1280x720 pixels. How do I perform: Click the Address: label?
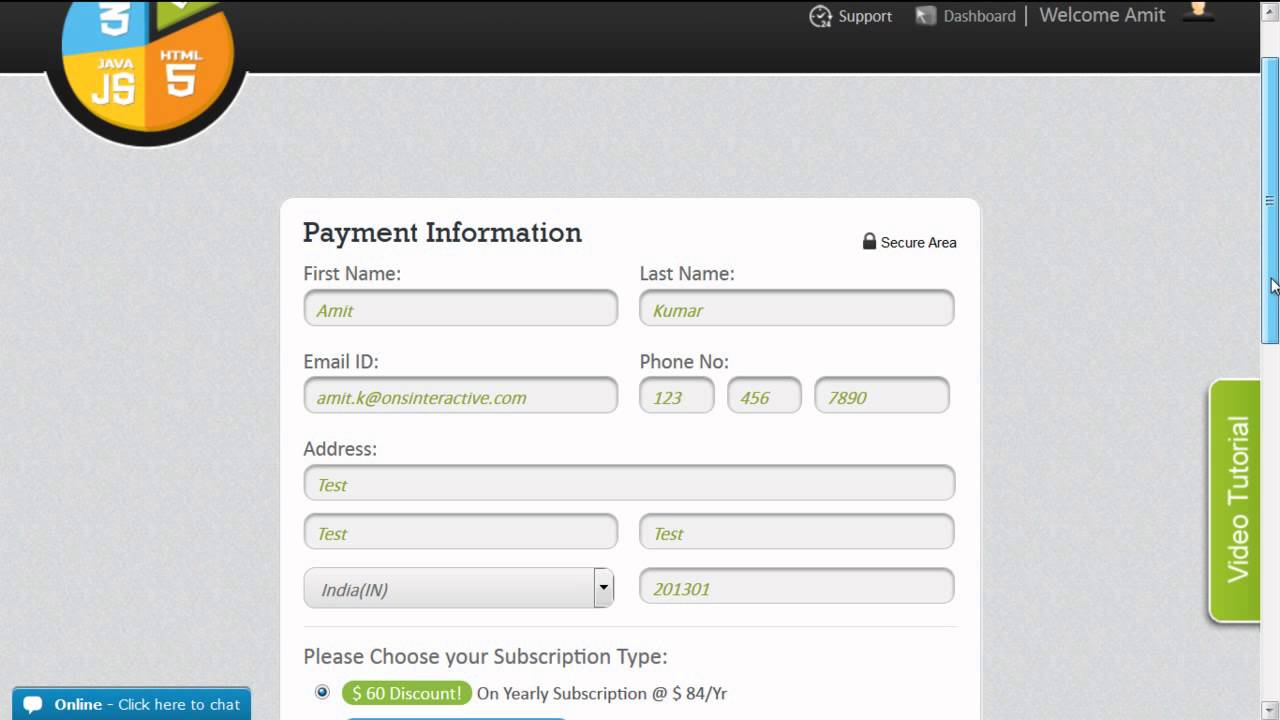[x=340, y=449]
